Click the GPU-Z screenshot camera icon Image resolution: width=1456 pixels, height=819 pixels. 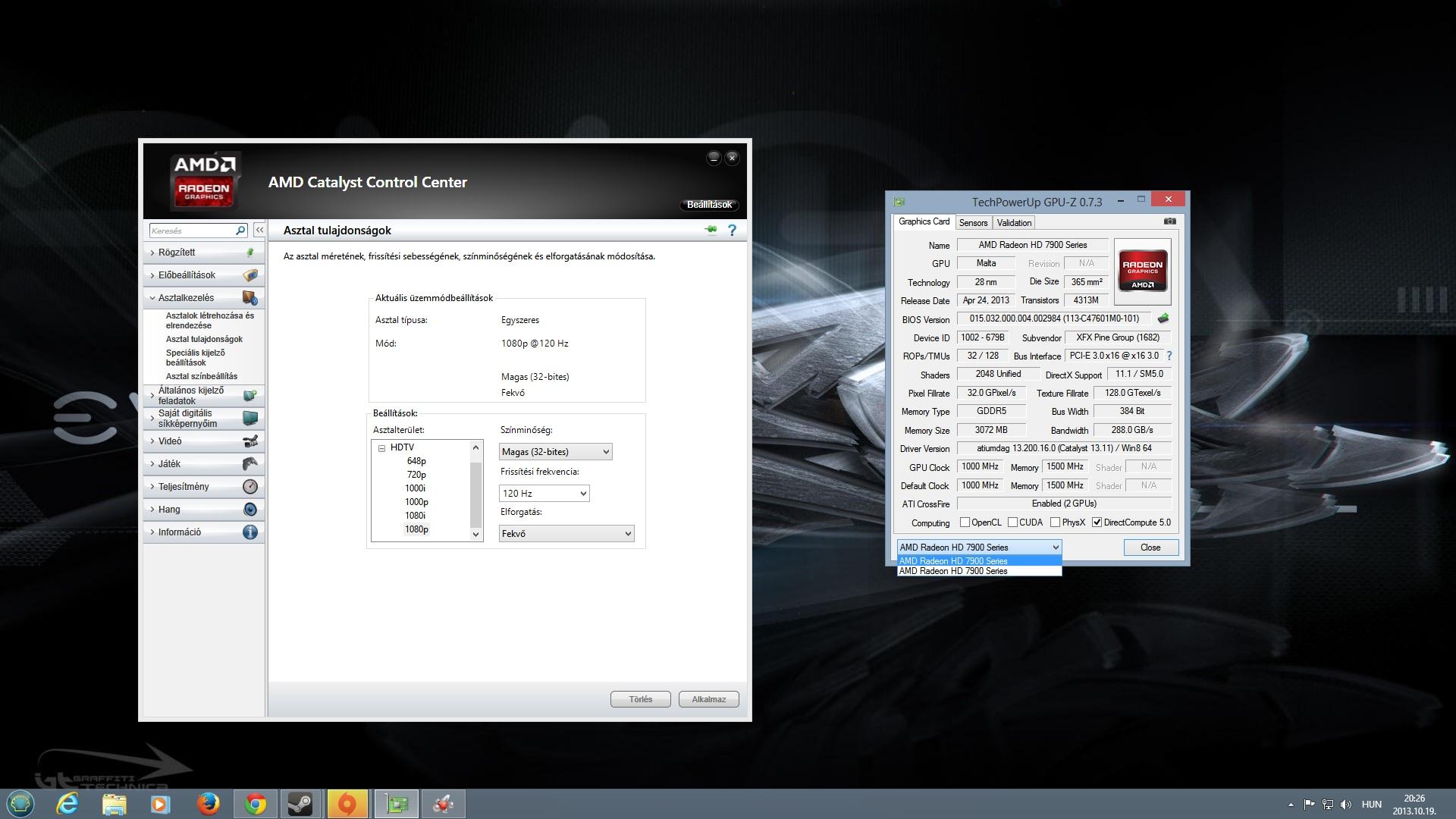pos(1170,221)
